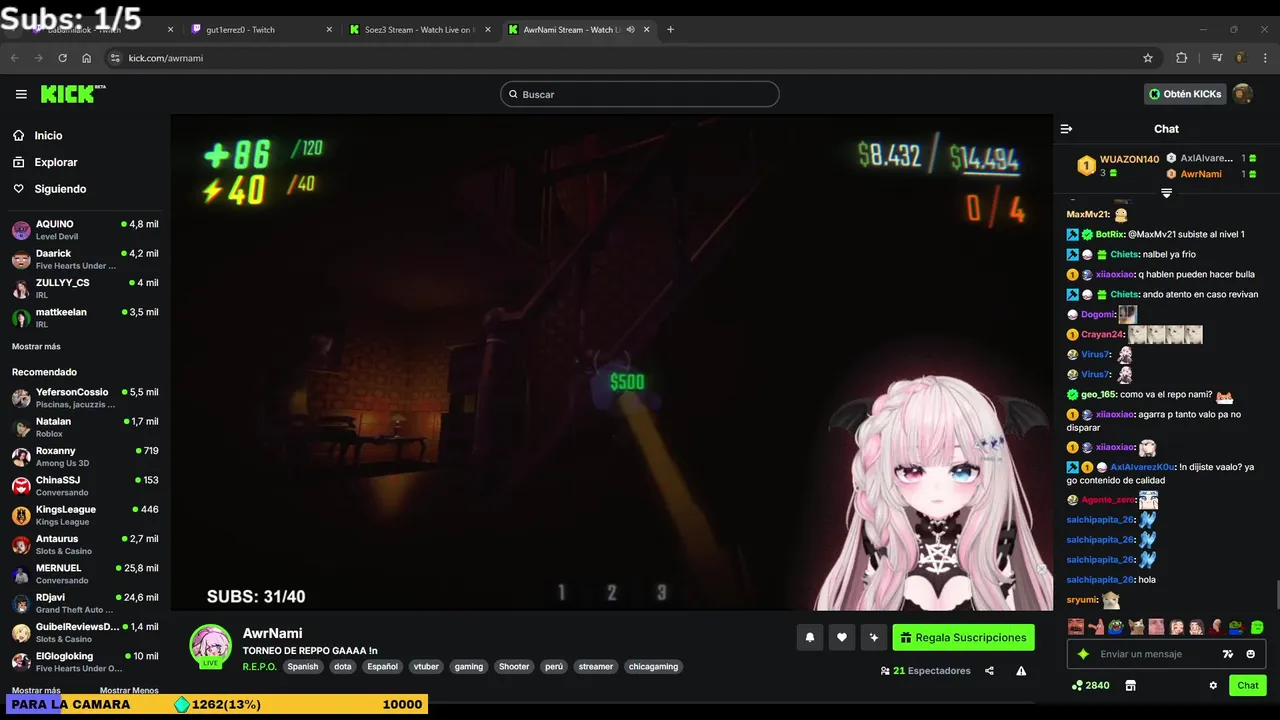Viewport: 1280px width, 720px height.
Task: Open Siguiendo in the sidebar
Action: tap(60, 189)
